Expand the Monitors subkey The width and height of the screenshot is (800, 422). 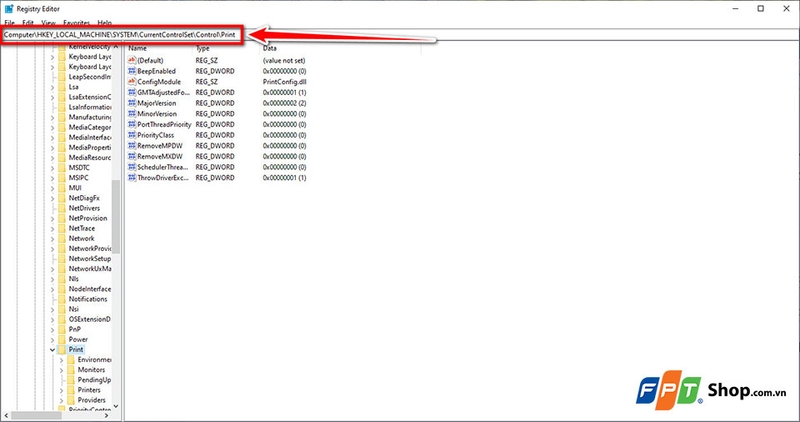tap(61, 370)
